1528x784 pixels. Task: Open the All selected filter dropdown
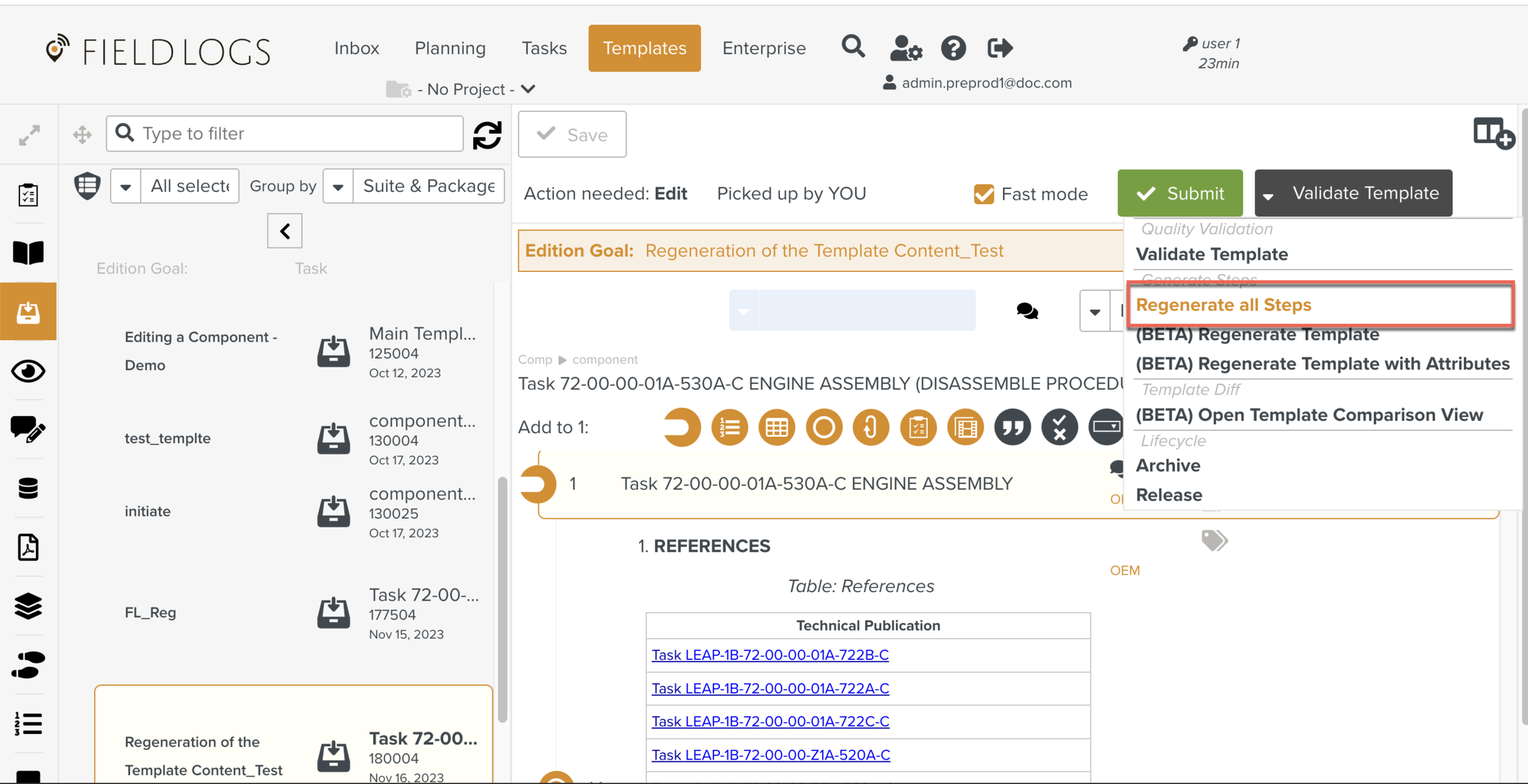pos(126,186)
